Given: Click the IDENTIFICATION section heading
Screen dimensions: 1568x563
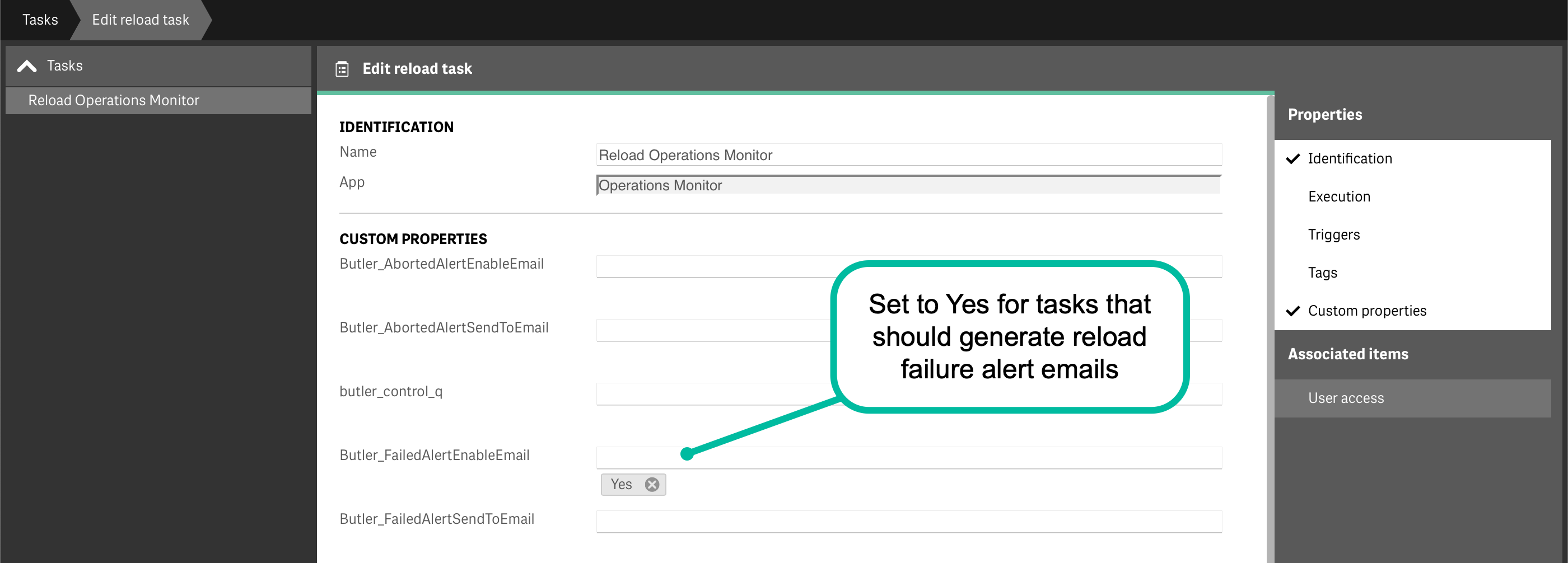Looking at the screenshot, I should click(x=396, y=127).
